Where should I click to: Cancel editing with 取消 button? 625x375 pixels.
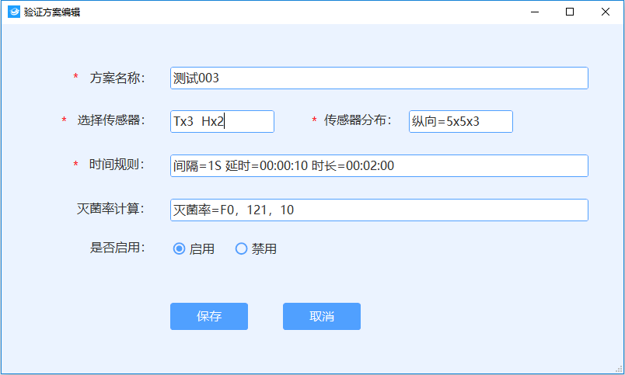tap(322, 316)
